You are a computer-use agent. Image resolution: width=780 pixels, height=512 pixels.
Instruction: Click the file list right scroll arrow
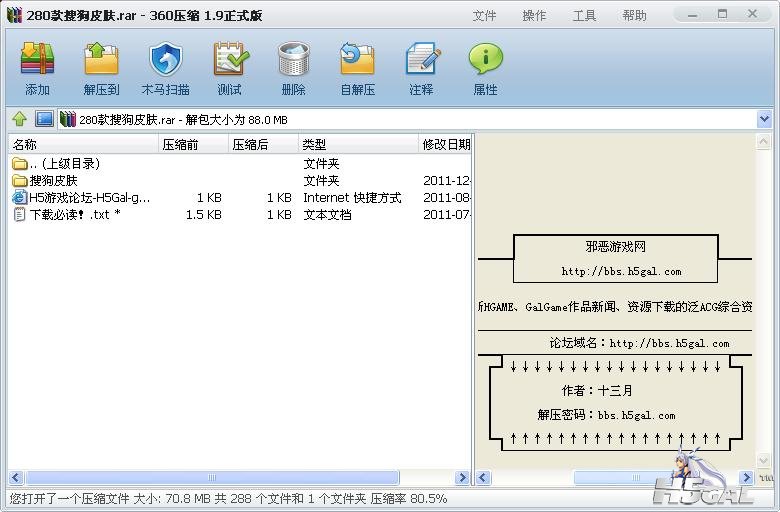click(x=462, y=478)
